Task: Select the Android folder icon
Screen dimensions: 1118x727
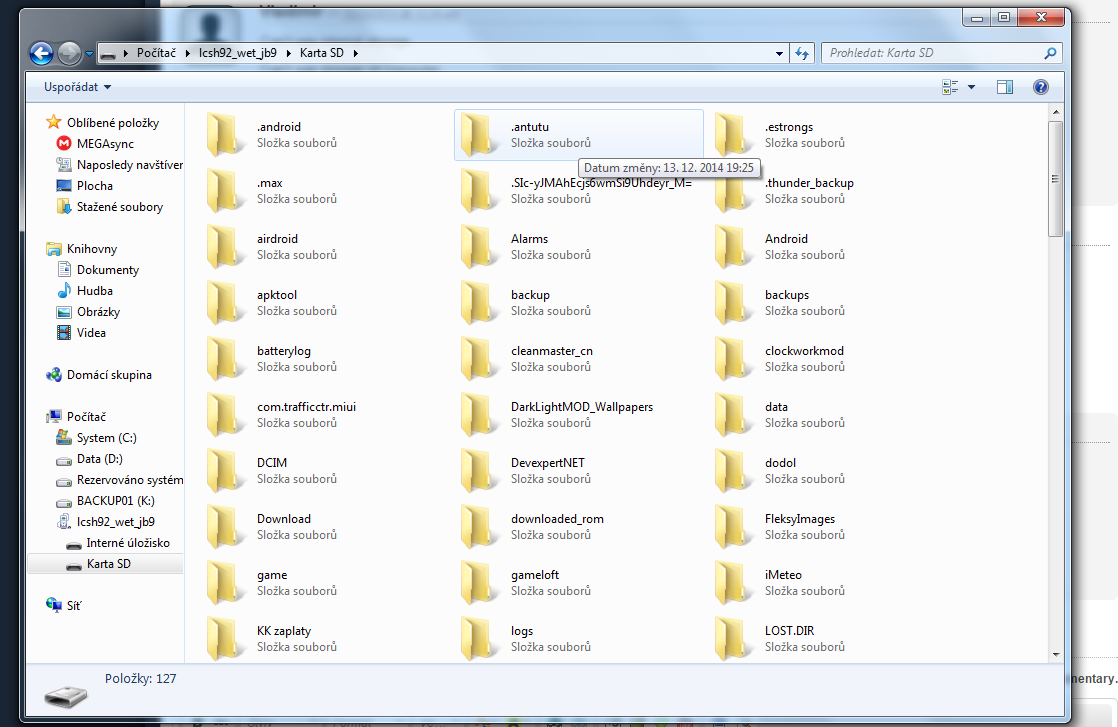Action: click(x=733, y=247)
